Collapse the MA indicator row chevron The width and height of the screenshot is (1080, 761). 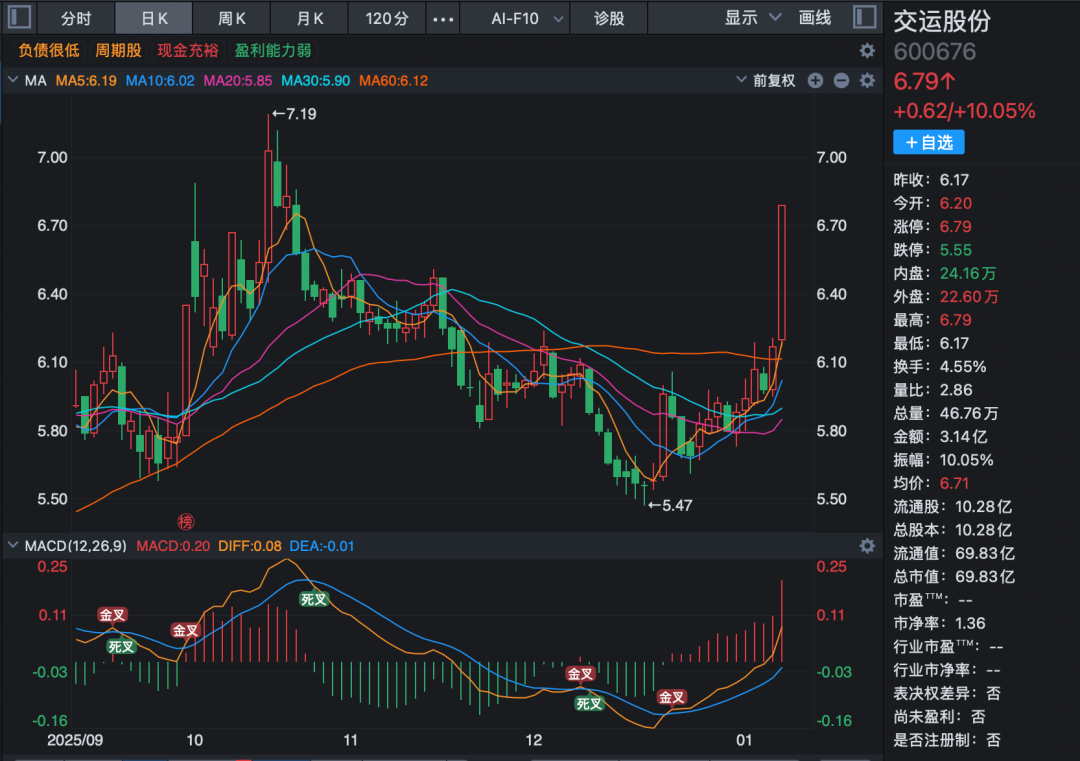[12, 81]
